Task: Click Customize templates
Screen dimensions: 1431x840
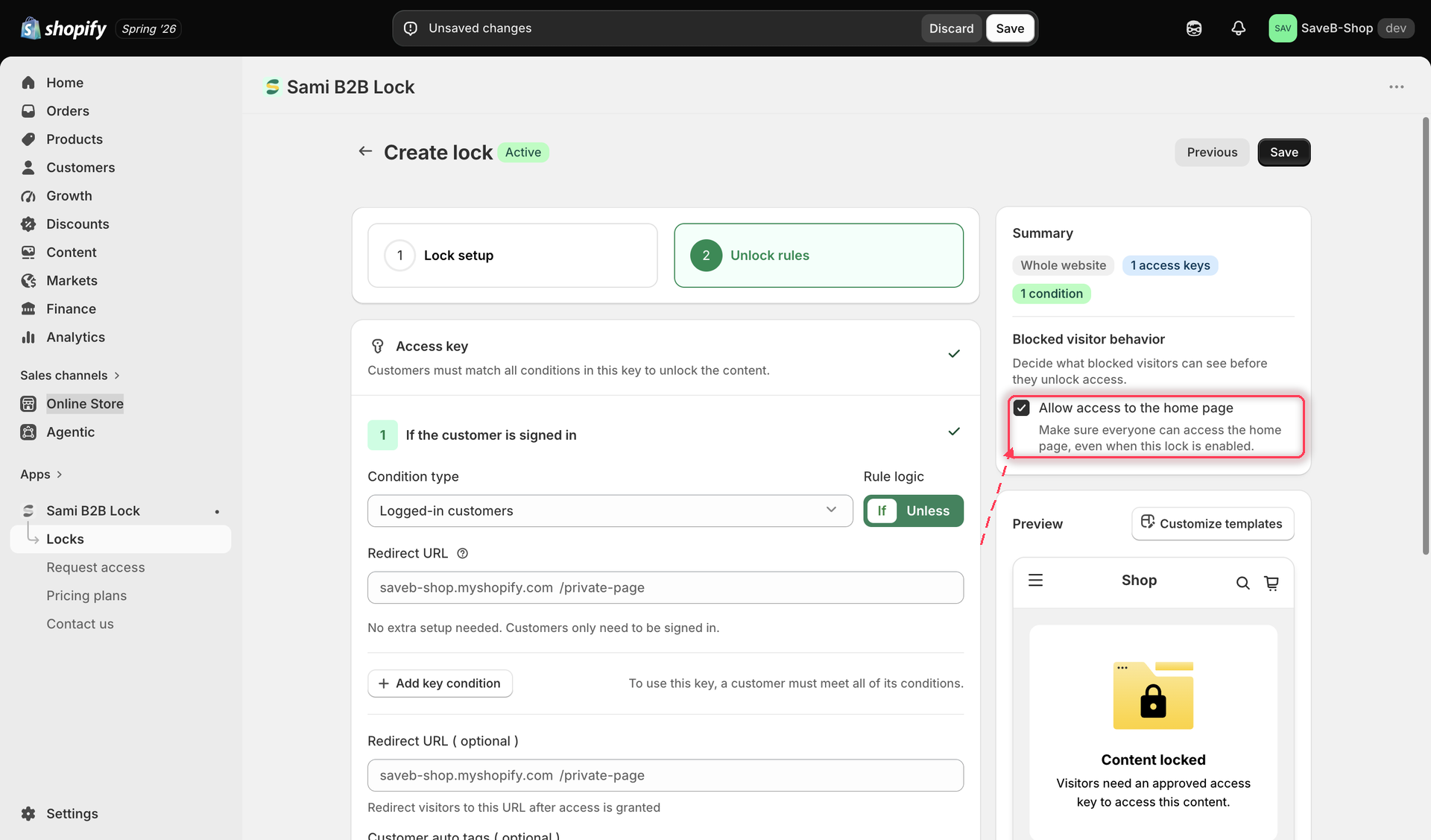Action: [x=1213, y=524]
